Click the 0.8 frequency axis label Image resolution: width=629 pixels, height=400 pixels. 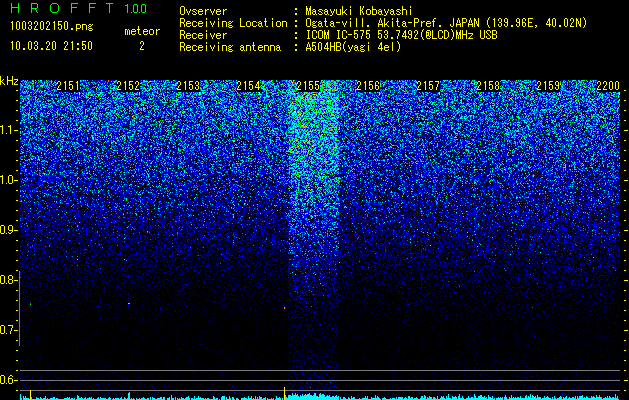8,280
